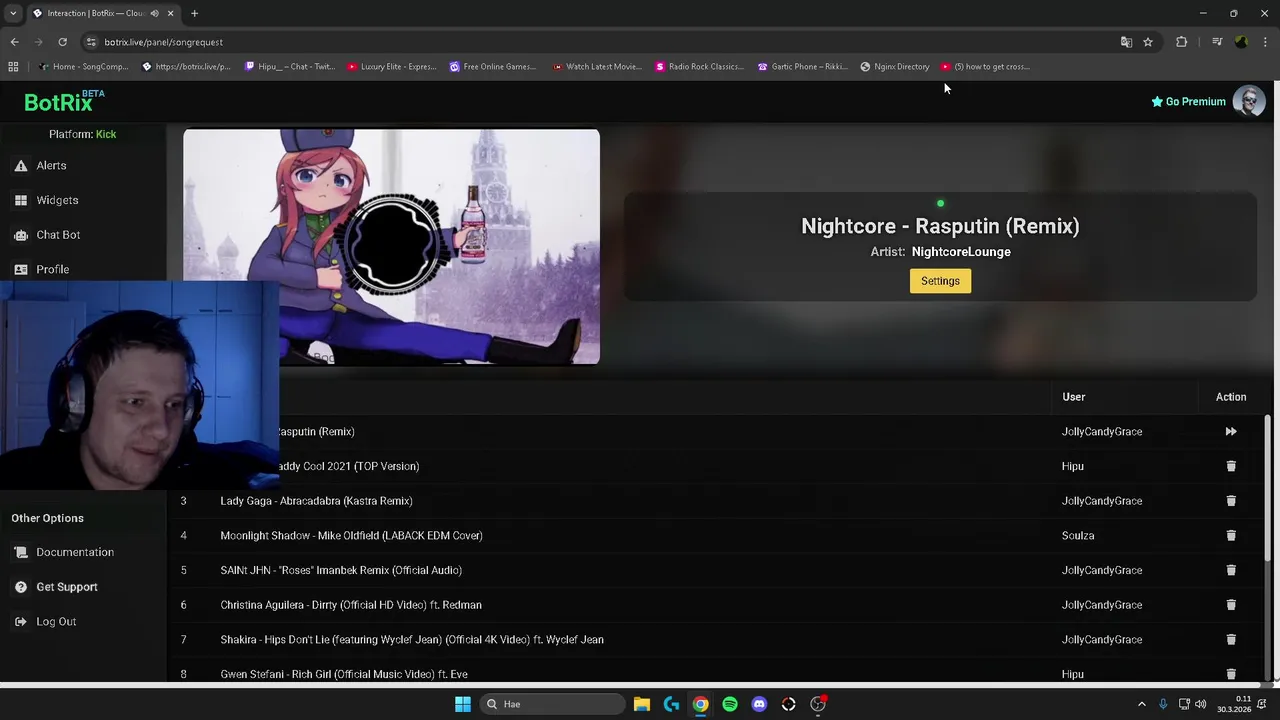1280x720 pixels.
Task: Show hidden system tray icons
Action: (1142, 704)
